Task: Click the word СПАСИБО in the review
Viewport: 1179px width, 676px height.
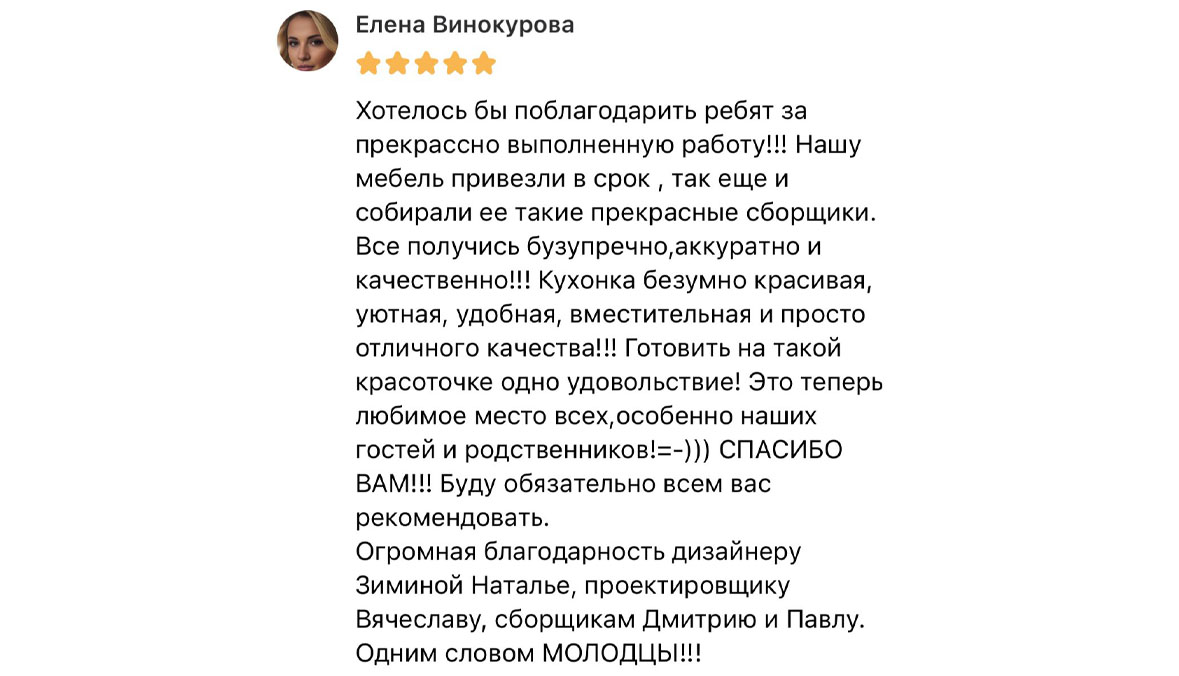Action: coord(780,450)
